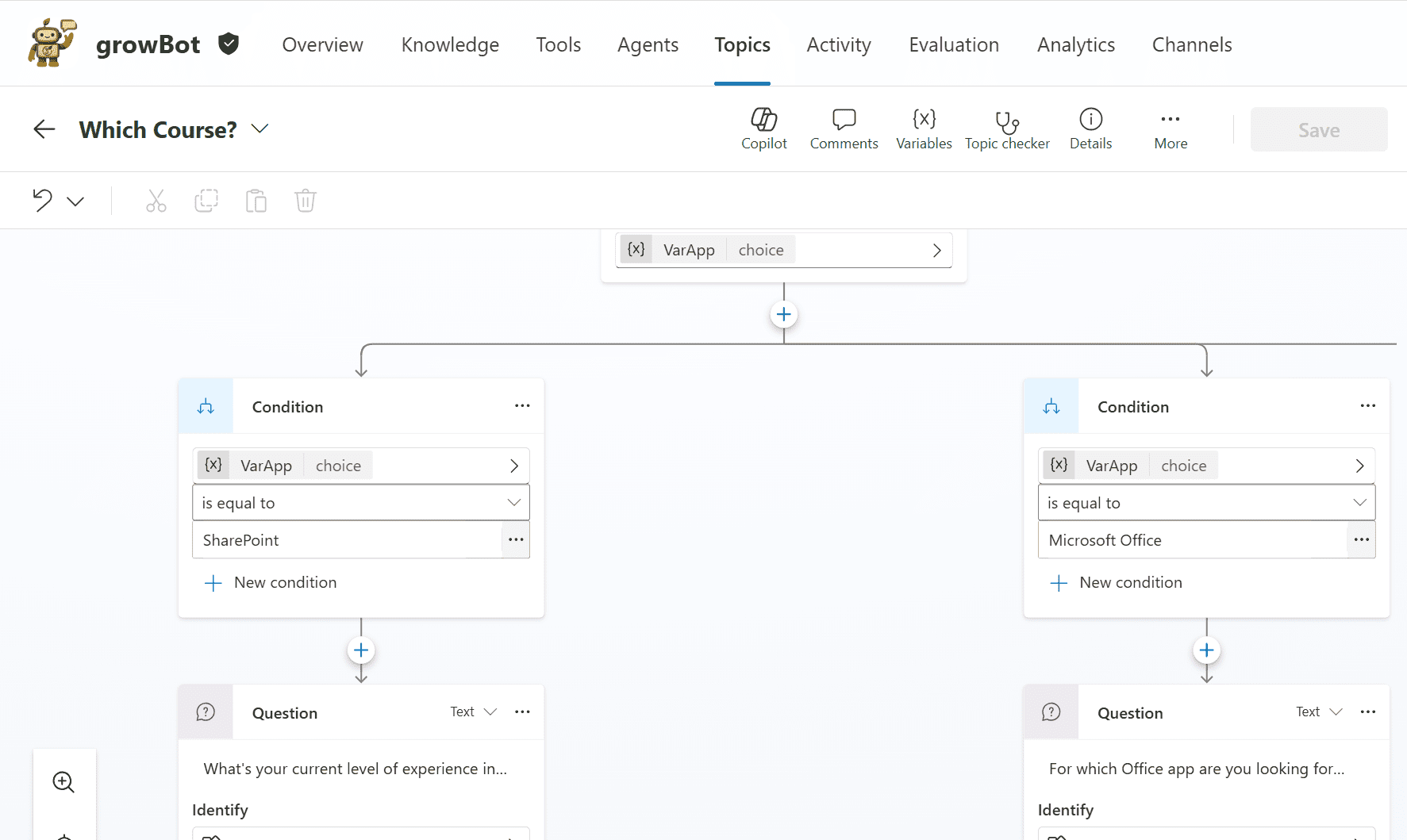Click the Delete trash can icon
This screenshot has height=840, width=1407.
[x=306, y=201]
